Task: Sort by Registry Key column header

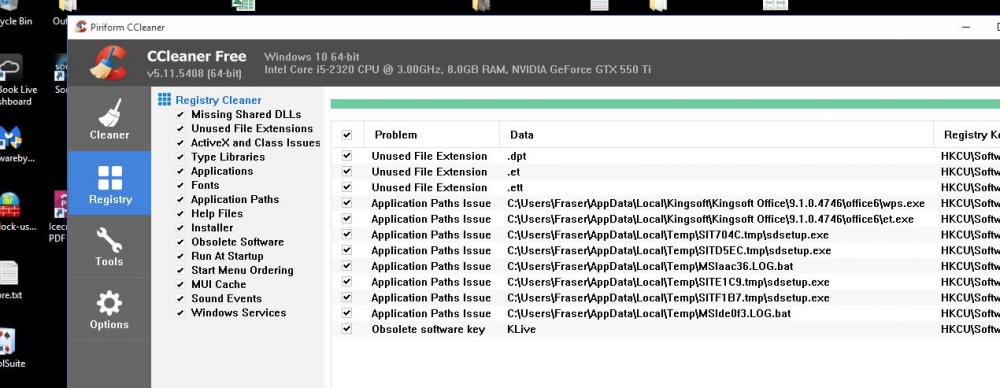Action: coord(967,135)
